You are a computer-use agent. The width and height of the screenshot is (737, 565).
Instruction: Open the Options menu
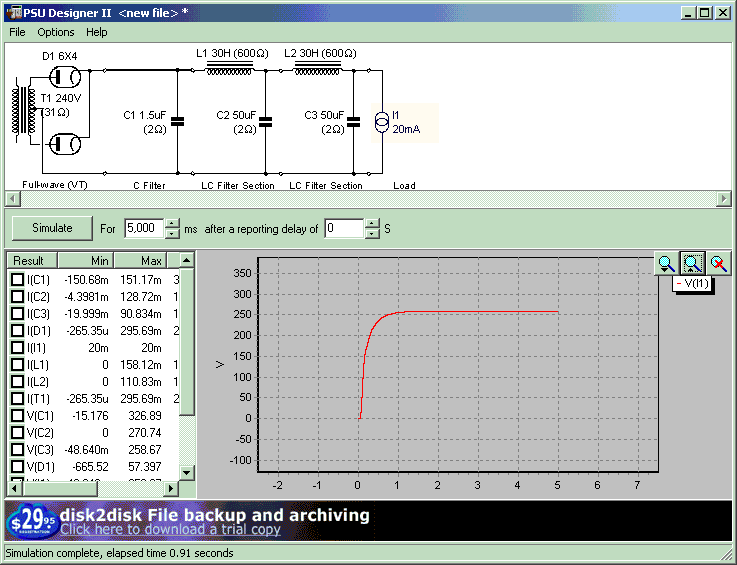[x=56, y=32]
